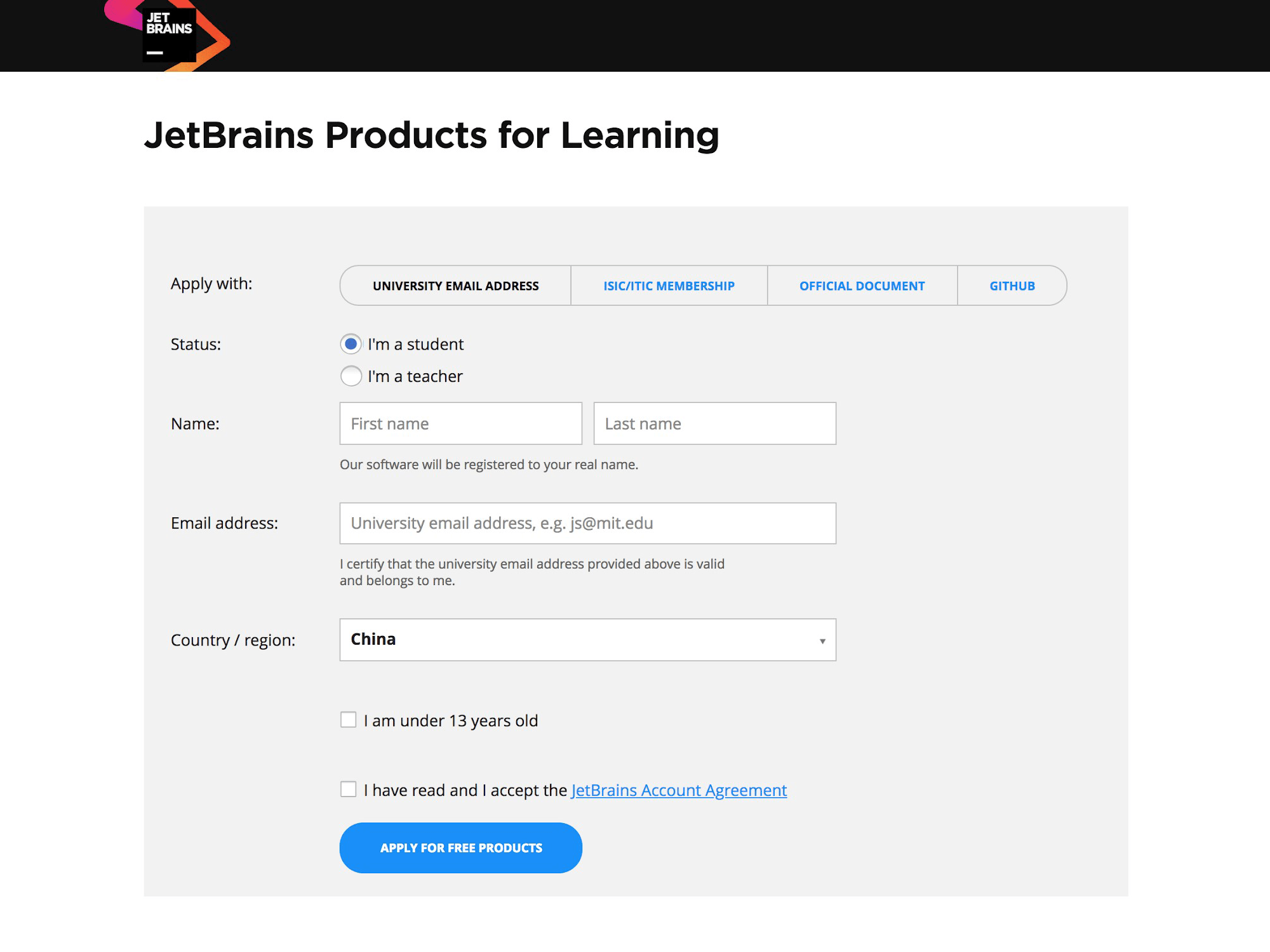Select the "I'm a student" radio button

tap(351, 344)
